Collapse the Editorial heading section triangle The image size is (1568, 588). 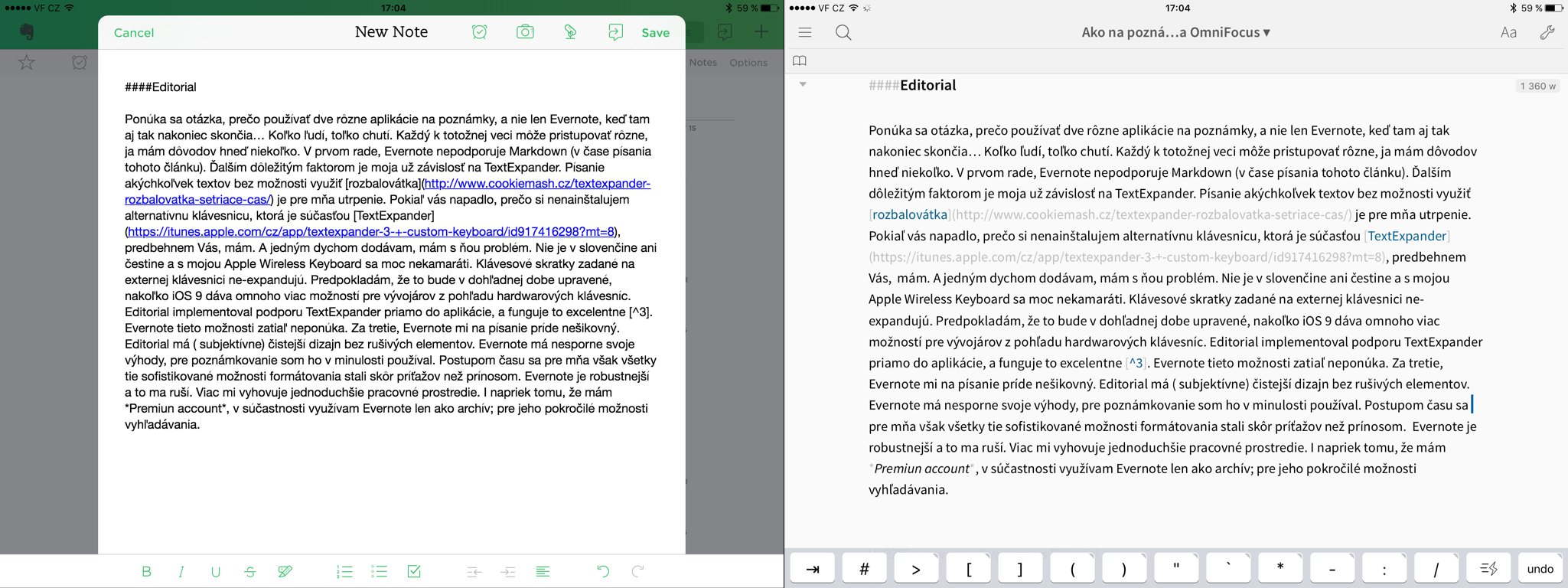coord(803,84)
